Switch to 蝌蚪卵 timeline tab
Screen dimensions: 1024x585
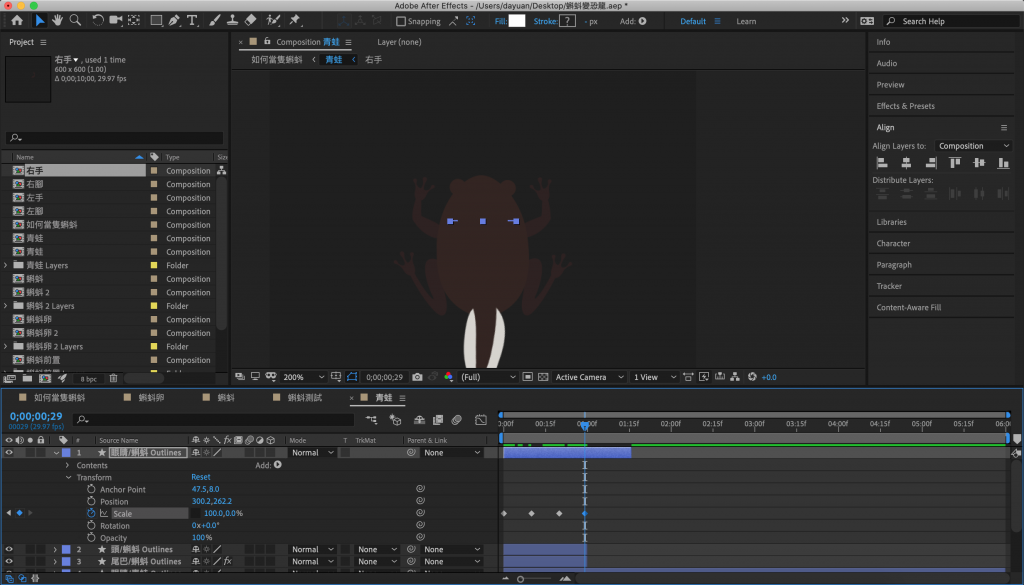[152, 398]
